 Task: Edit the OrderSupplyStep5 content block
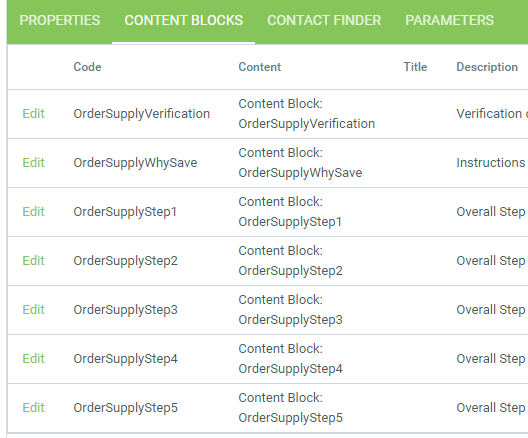(x=33, y=408)
